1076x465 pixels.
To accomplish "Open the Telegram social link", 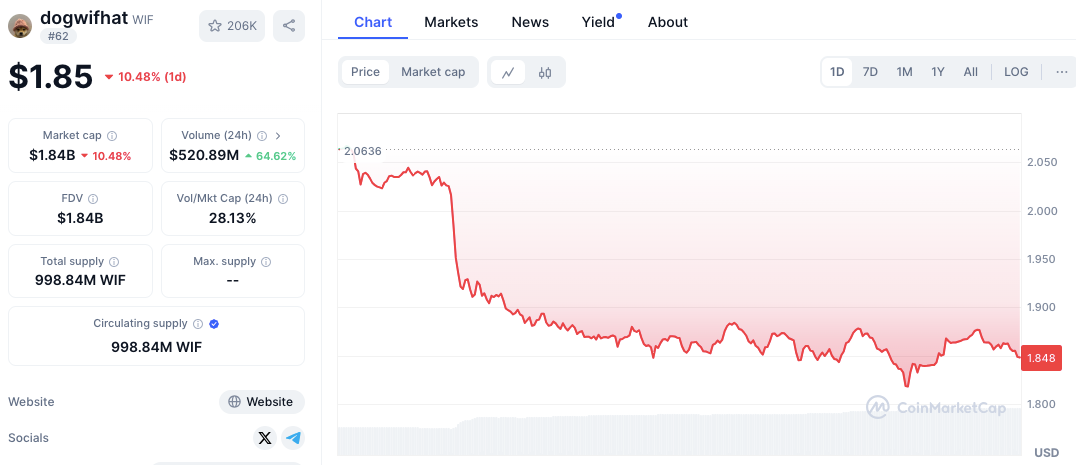I will coord(293,438).
